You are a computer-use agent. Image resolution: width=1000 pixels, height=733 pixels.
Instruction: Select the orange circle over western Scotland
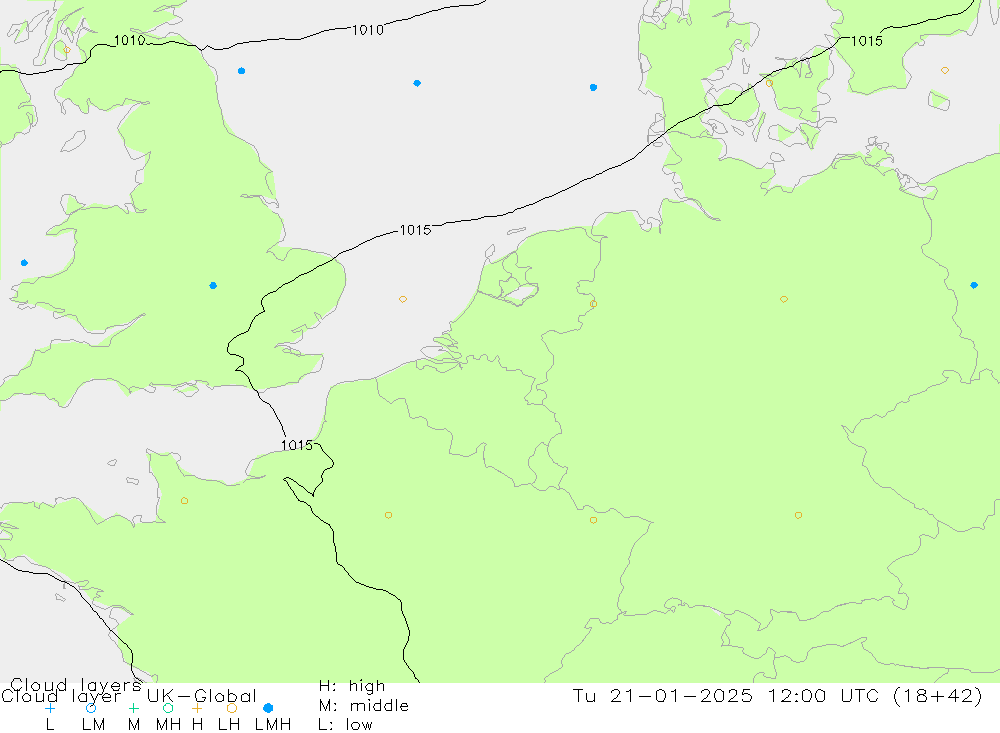tap(67, 50)
